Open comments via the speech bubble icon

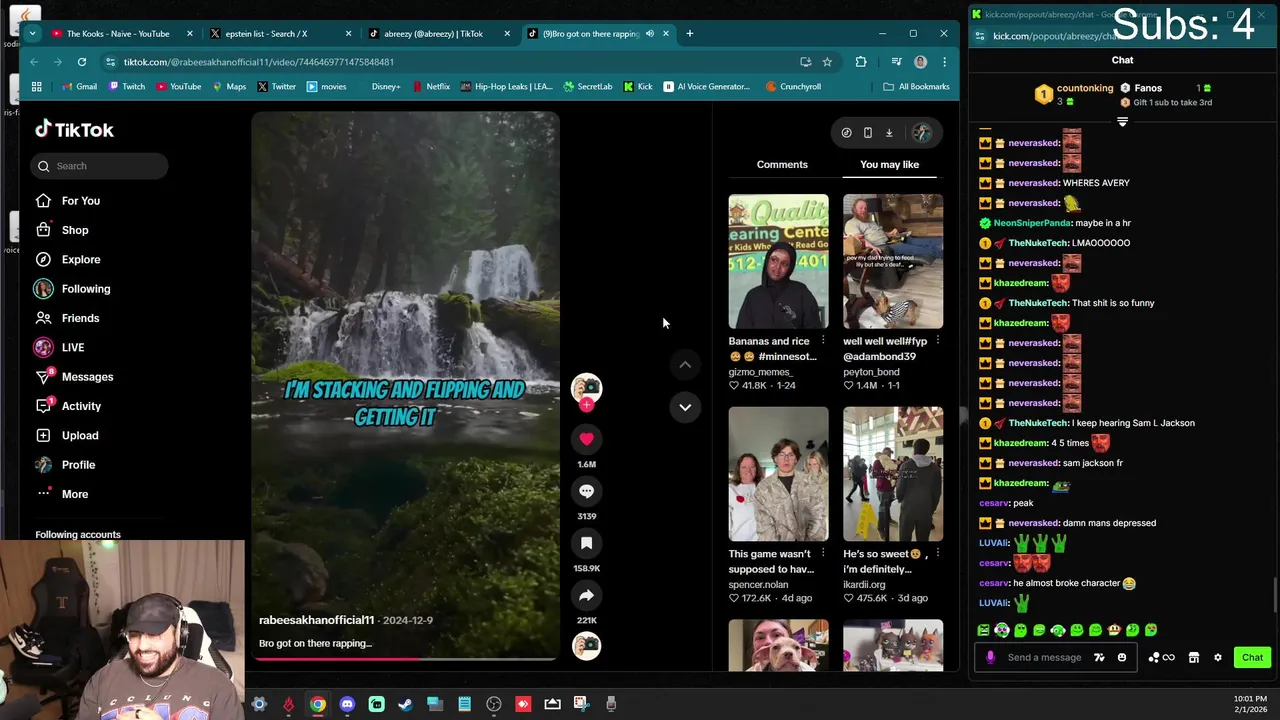586,491
